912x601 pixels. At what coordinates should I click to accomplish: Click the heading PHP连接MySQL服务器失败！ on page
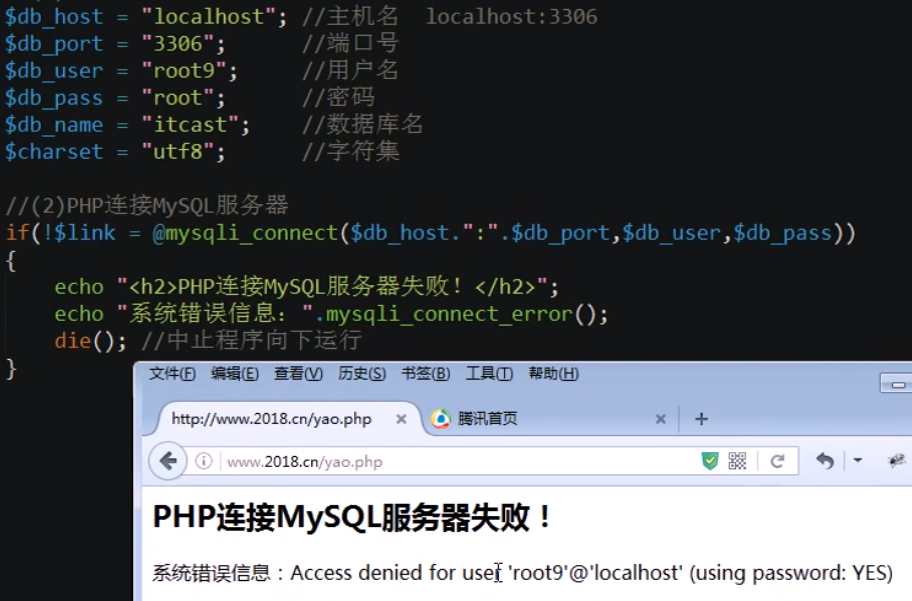(x=351, y=517)
